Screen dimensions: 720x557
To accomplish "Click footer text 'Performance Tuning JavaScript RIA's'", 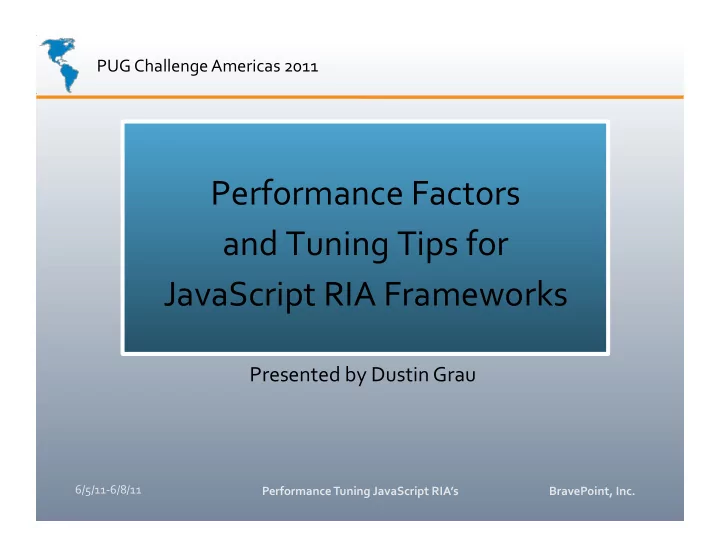I will [x=360, y=491].
